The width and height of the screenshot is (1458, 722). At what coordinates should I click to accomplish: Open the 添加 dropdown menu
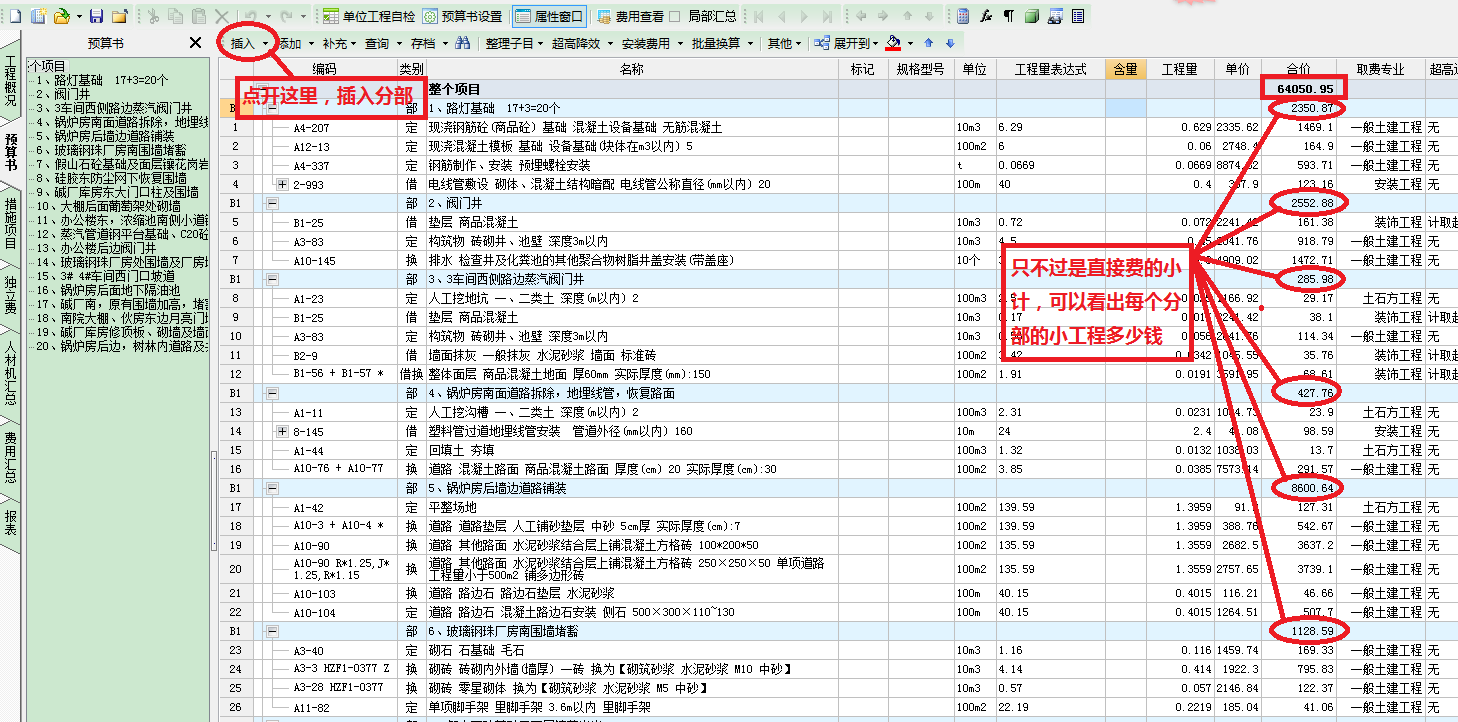pos(296,43)
